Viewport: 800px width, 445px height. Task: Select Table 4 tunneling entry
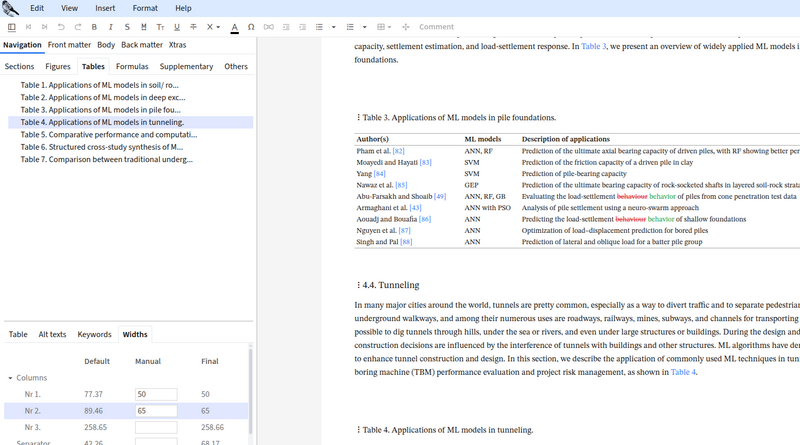(x=131, y=122)
